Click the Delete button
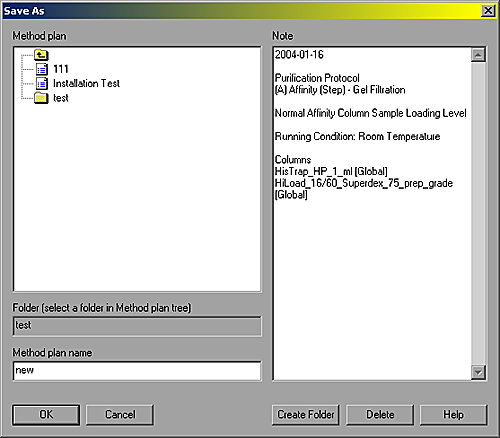500x438 pixels. [380, 415]
